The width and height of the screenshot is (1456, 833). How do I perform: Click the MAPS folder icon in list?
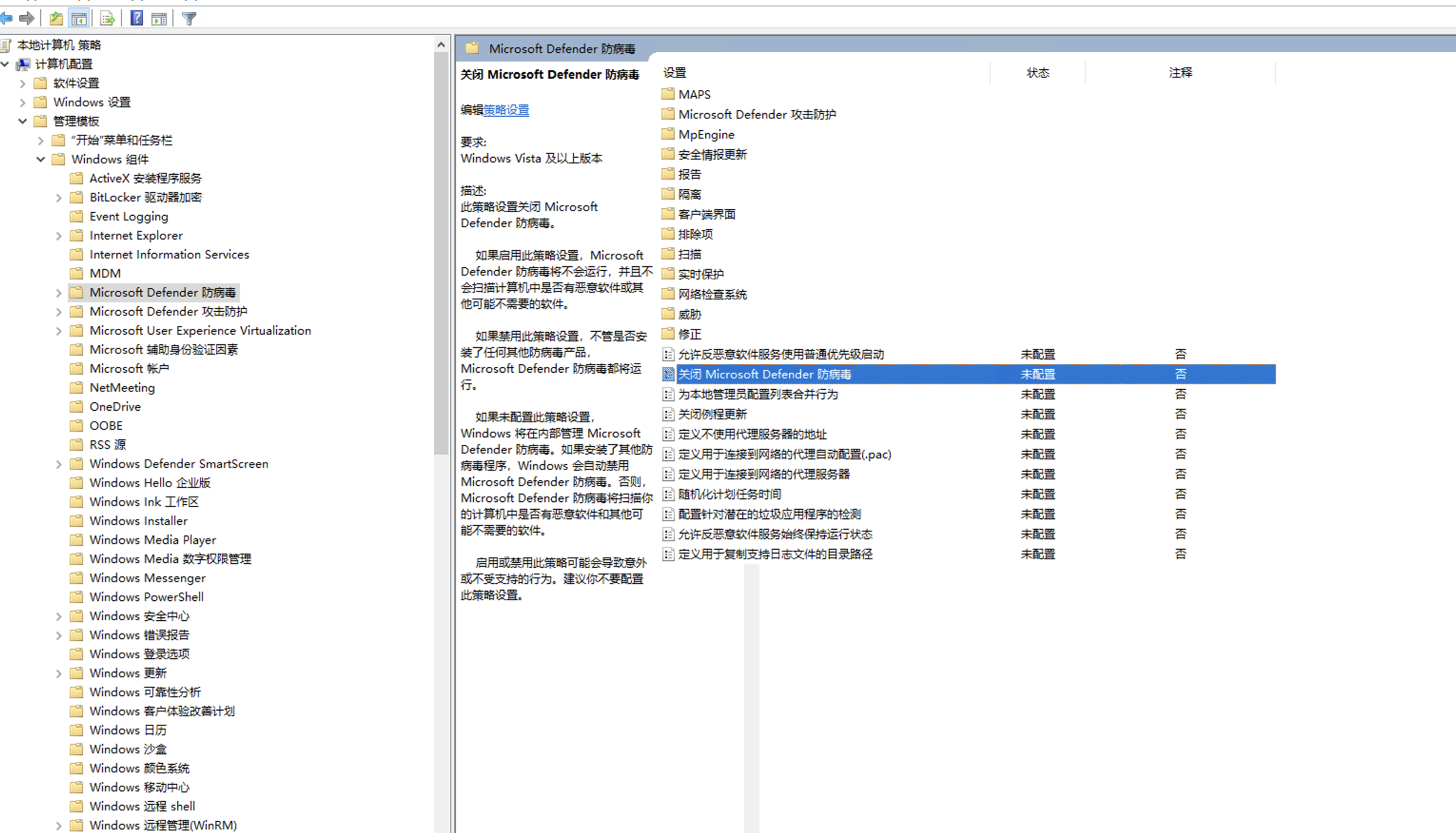point(668,93)
